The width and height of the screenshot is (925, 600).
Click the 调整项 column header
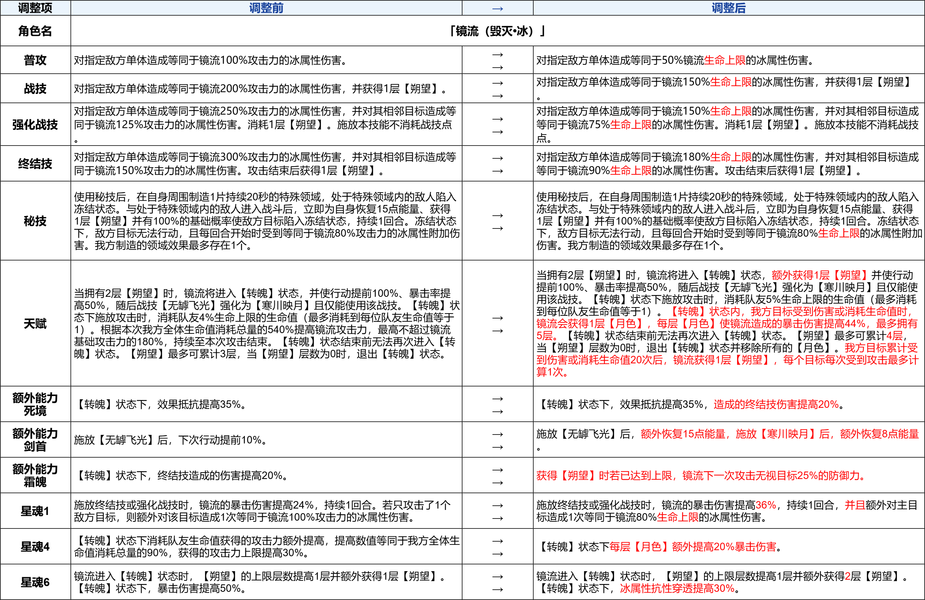point(36,7)
